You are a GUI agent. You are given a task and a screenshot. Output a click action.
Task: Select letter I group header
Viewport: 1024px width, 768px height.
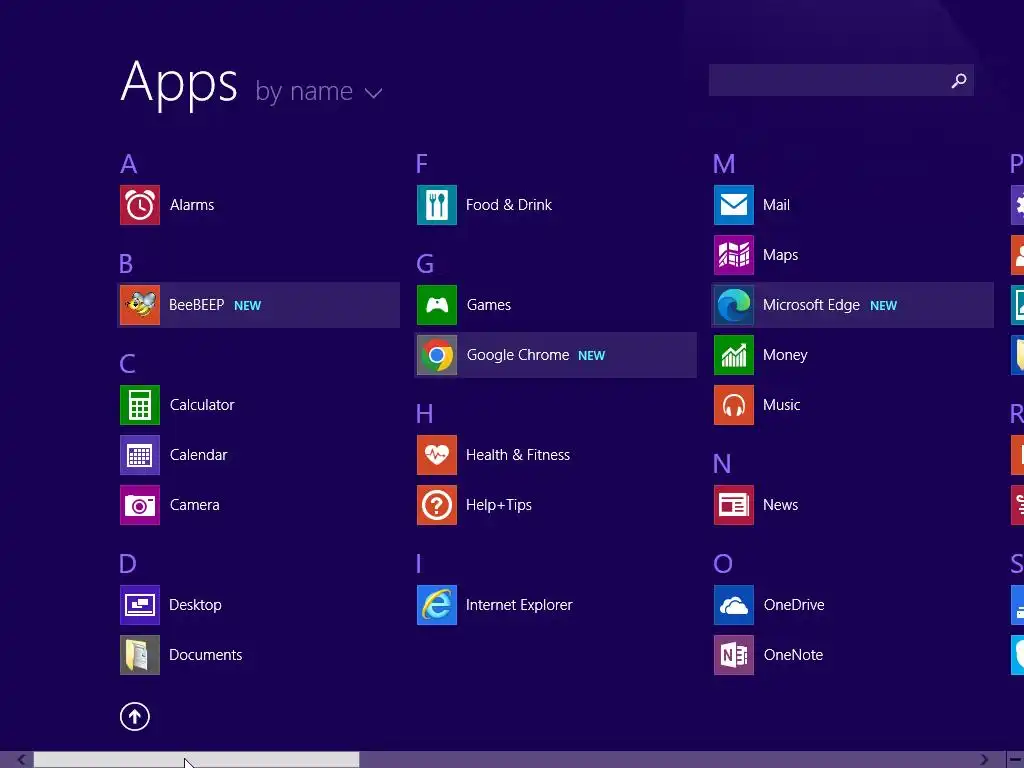click(419, 564)
